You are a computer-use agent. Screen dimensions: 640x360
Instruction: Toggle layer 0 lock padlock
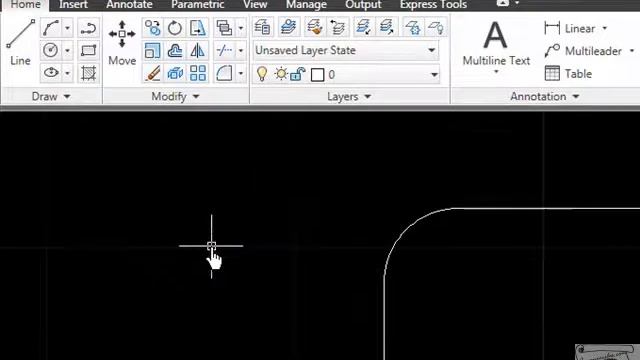point(298,74)
